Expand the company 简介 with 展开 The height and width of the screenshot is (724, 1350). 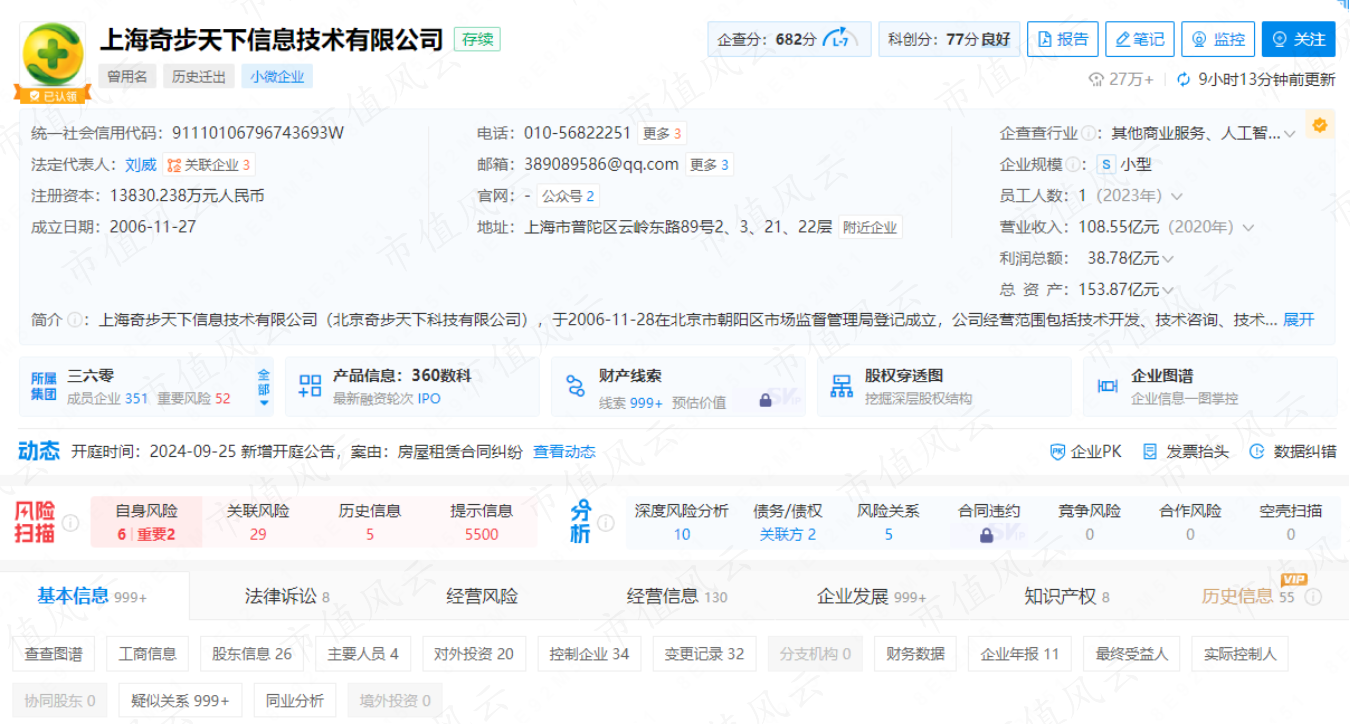point(1298,320)
